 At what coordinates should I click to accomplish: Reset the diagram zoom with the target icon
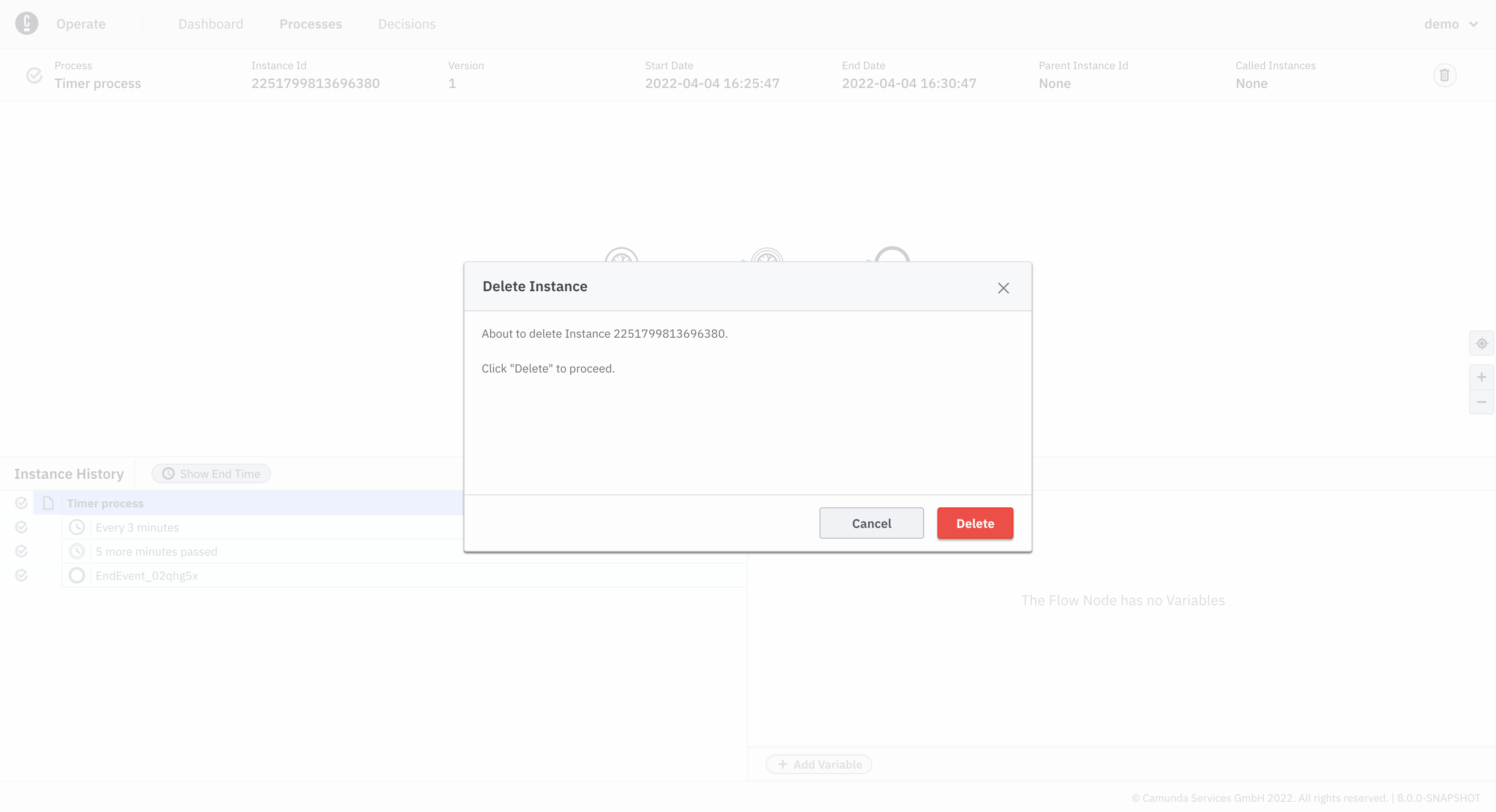click(x=1482, y=343)
